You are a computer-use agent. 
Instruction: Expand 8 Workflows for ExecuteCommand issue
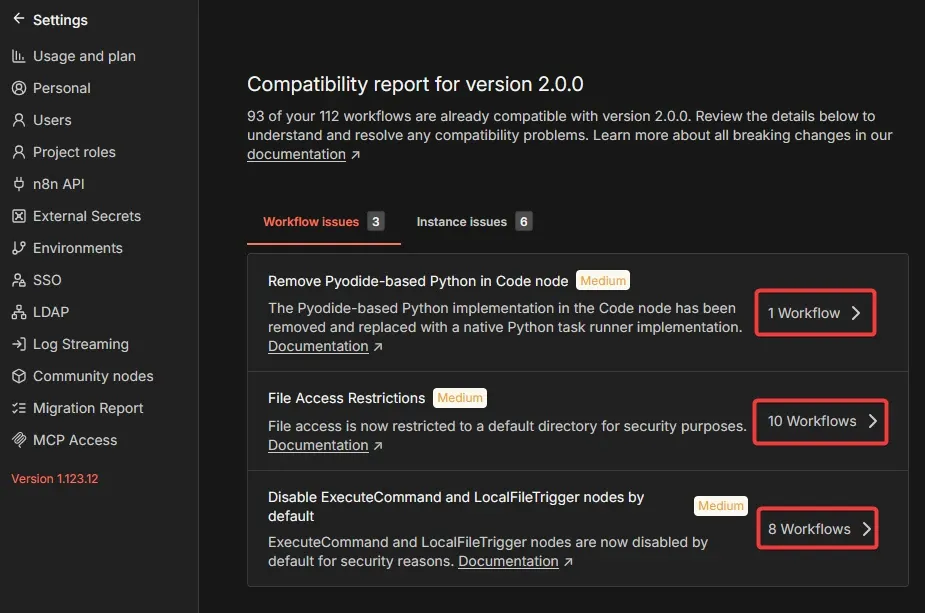816,529
